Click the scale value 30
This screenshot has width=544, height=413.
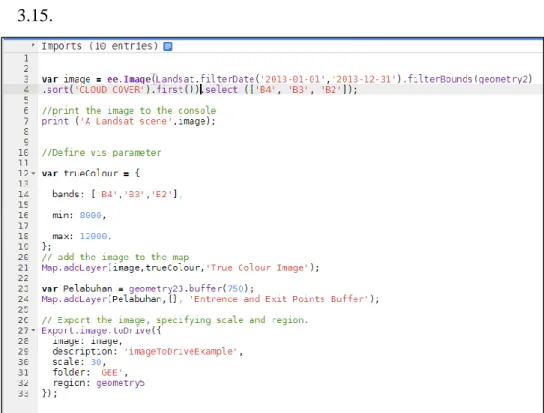coord(96,362)
